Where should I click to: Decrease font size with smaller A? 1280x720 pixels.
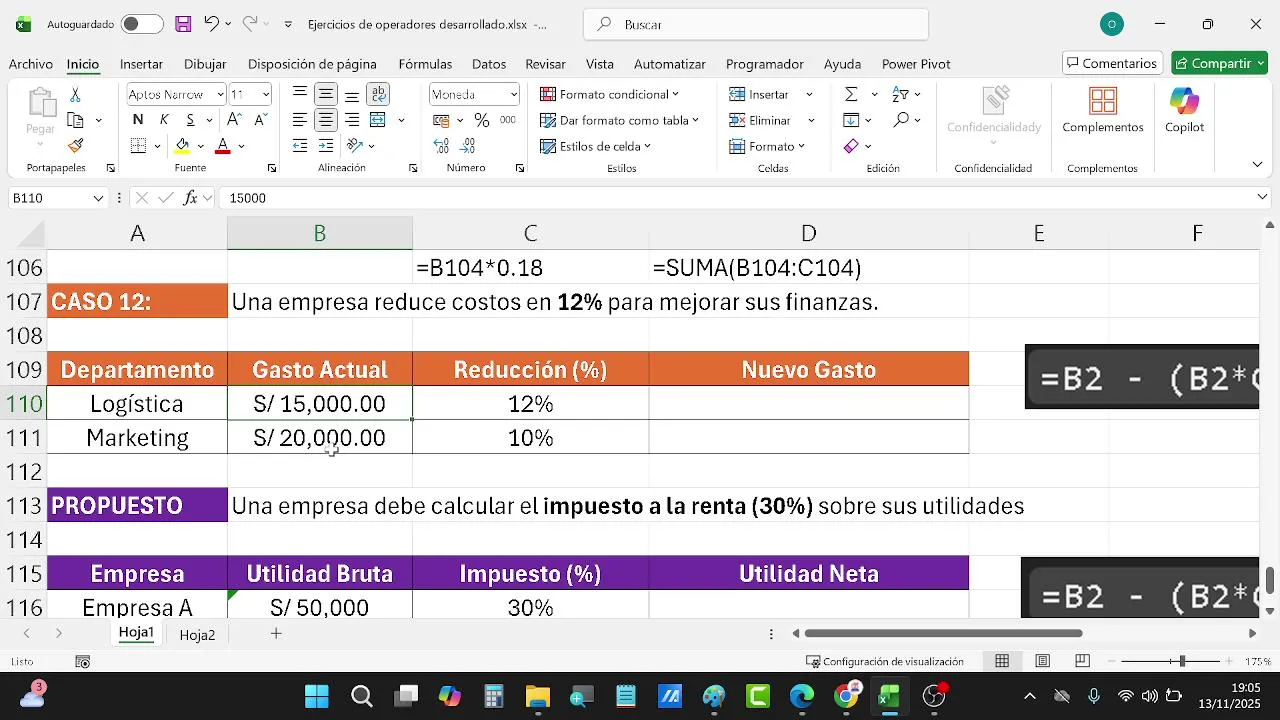click(260, 120)
